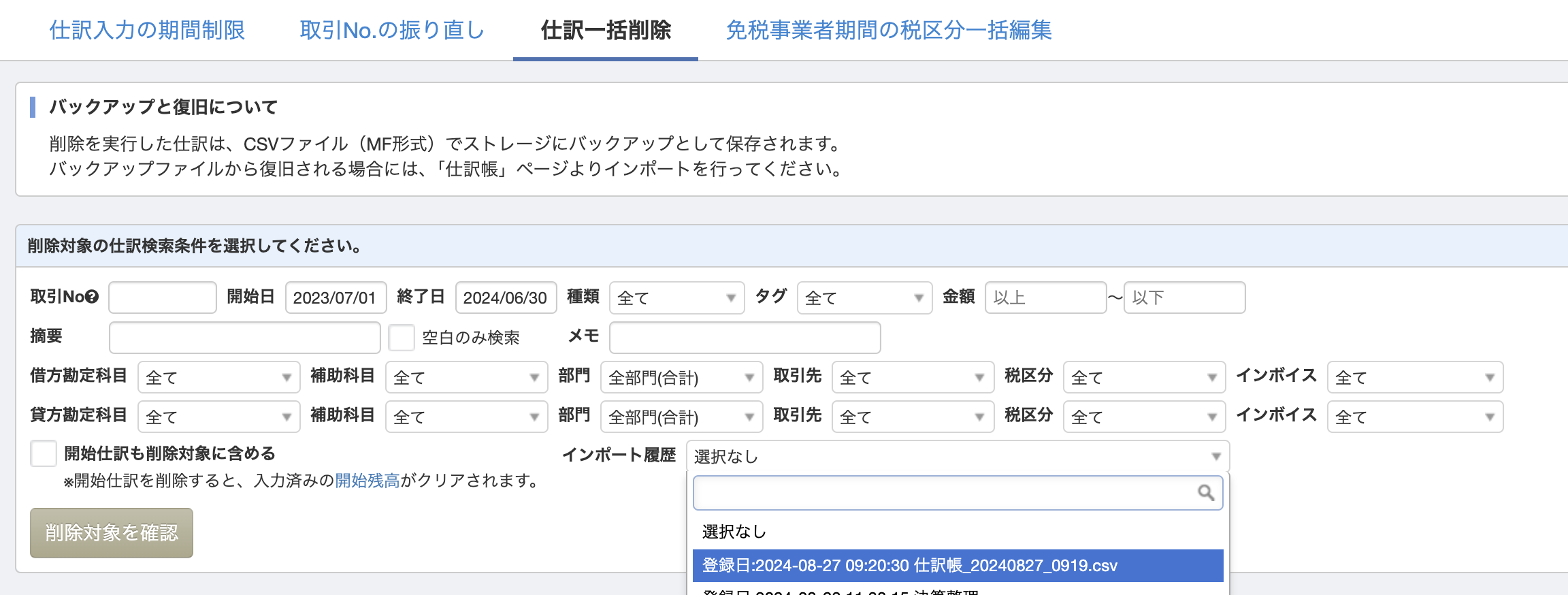Click the 金額 以上 input field
Viewport: 1568px width, 595px height.
[x=1045, y=297]
